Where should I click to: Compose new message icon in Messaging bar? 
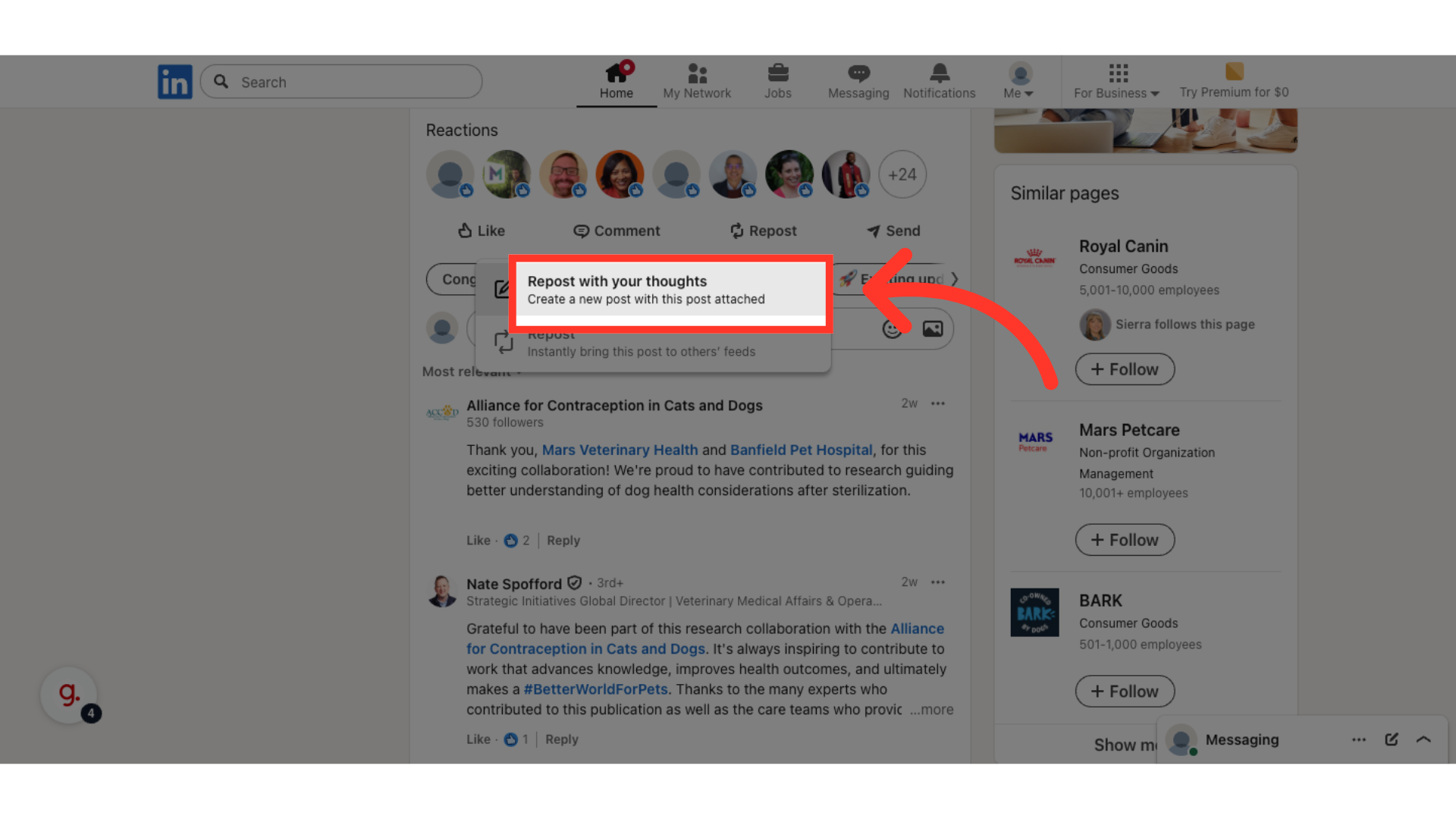[x=1391, y=739]
